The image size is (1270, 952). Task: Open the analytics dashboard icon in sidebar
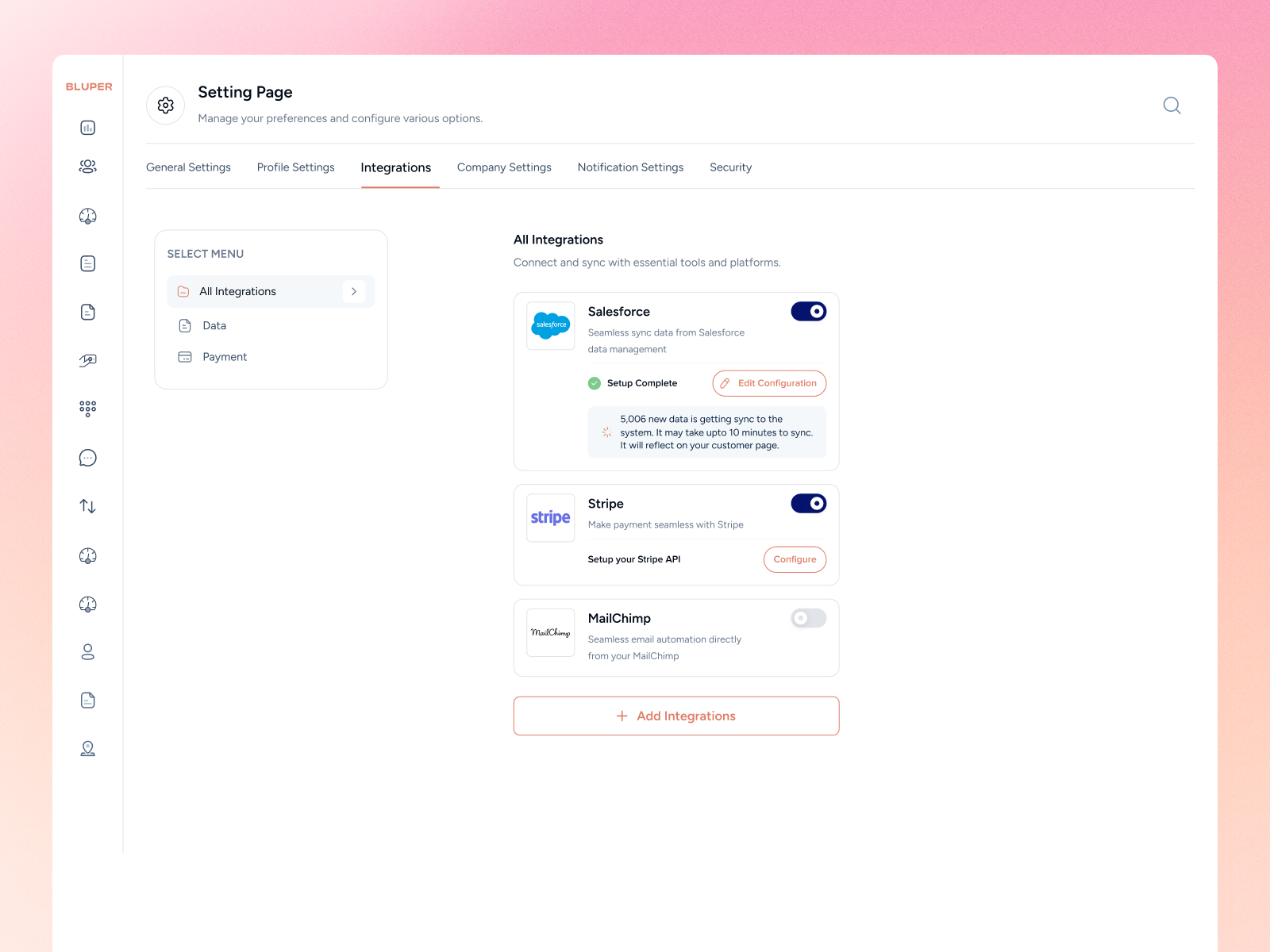[x=87, y=127]
